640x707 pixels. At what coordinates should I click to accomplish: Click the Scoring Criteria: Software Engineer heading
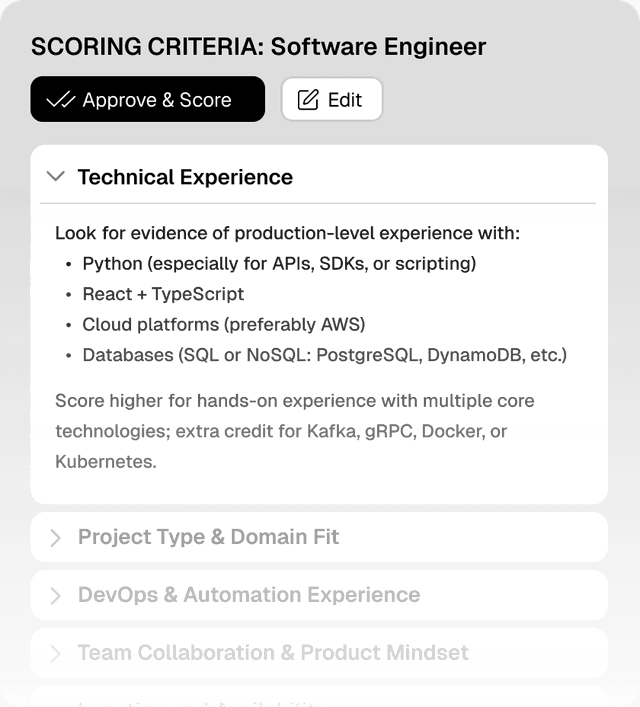coord(258,47)
